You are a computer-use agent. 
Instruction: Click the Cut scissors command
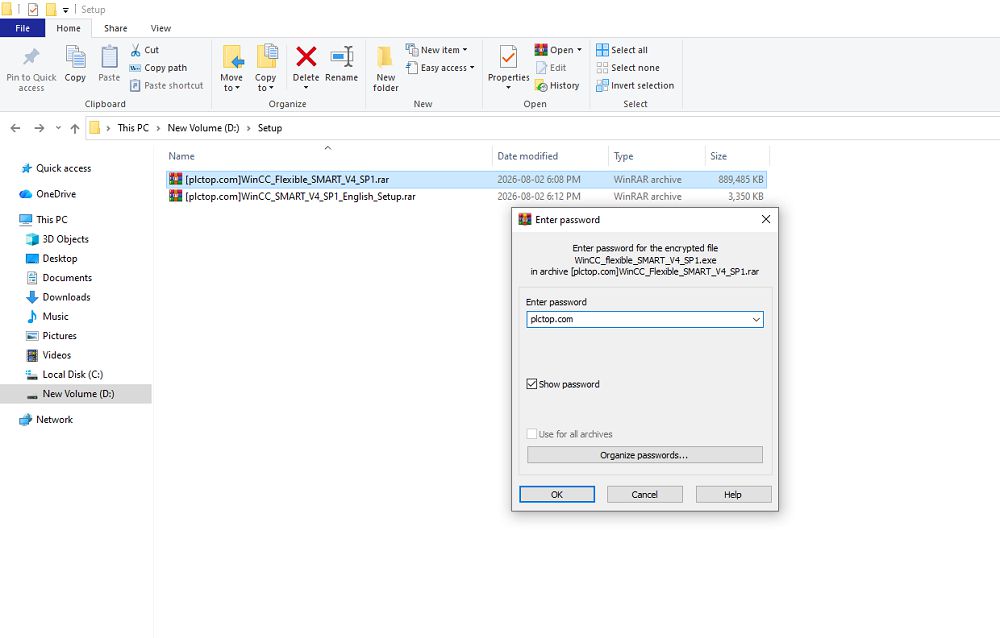point(144,50)
